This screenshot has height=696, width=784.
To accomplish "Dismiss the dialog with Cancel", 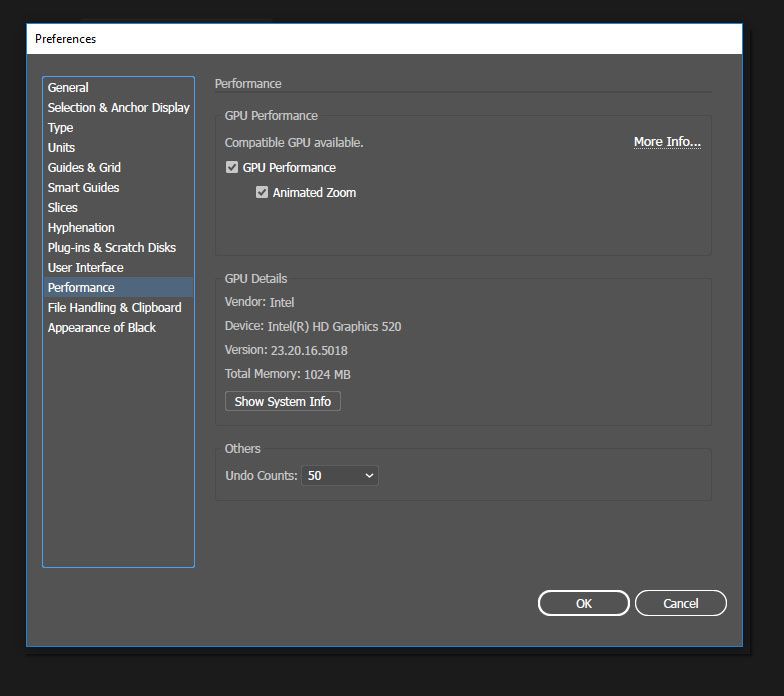I will tap(680, 604).
